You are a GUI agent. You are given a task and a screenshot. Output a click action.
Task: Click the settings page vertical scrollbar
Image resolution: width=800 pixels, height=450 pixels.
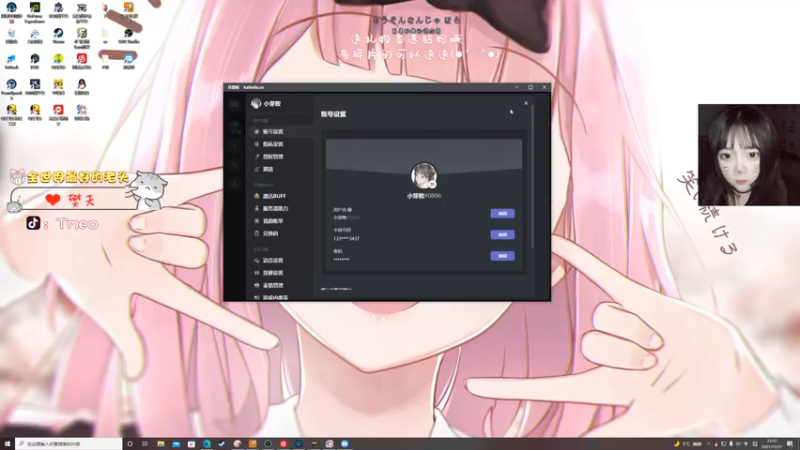point(532,176)
